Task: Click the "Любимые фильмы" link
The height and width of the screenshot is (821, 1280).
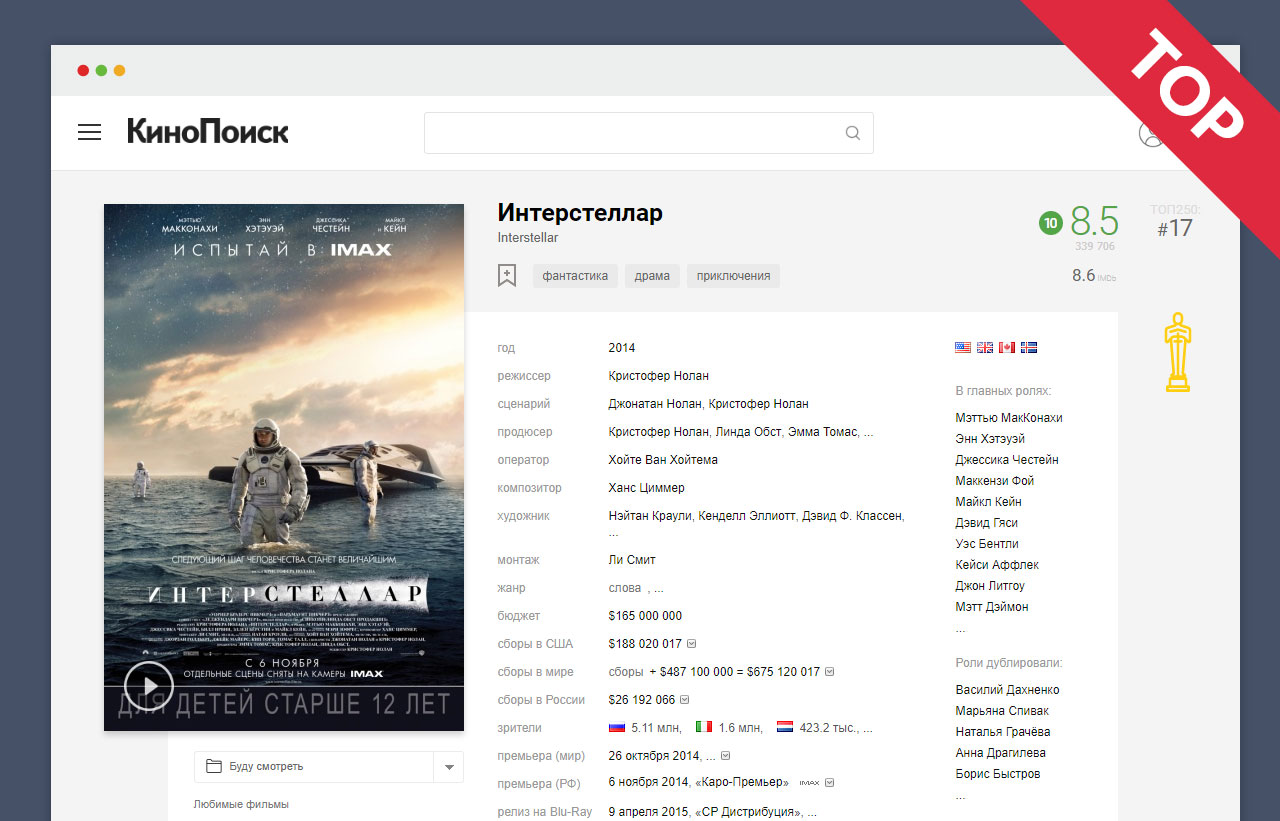Action: click(240, 803)
